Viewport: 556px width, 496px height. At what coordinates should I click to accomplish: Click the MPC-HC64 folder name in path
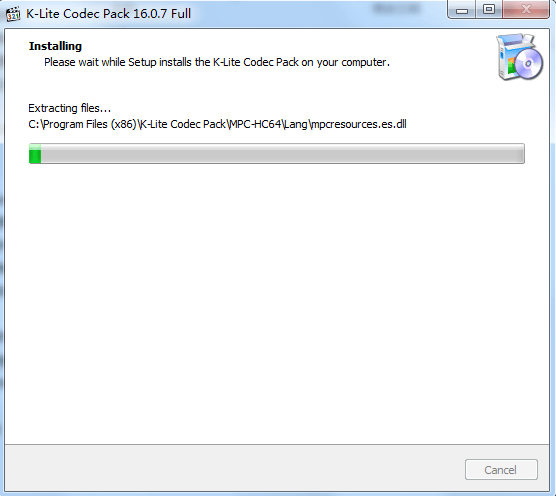pyautogui.click(x=255, y=124)
